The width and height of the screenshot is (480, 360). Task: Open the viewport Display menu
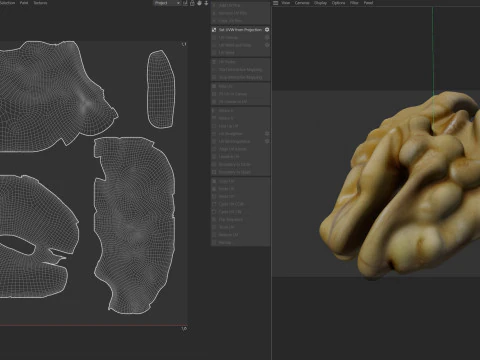coord(320,3)
